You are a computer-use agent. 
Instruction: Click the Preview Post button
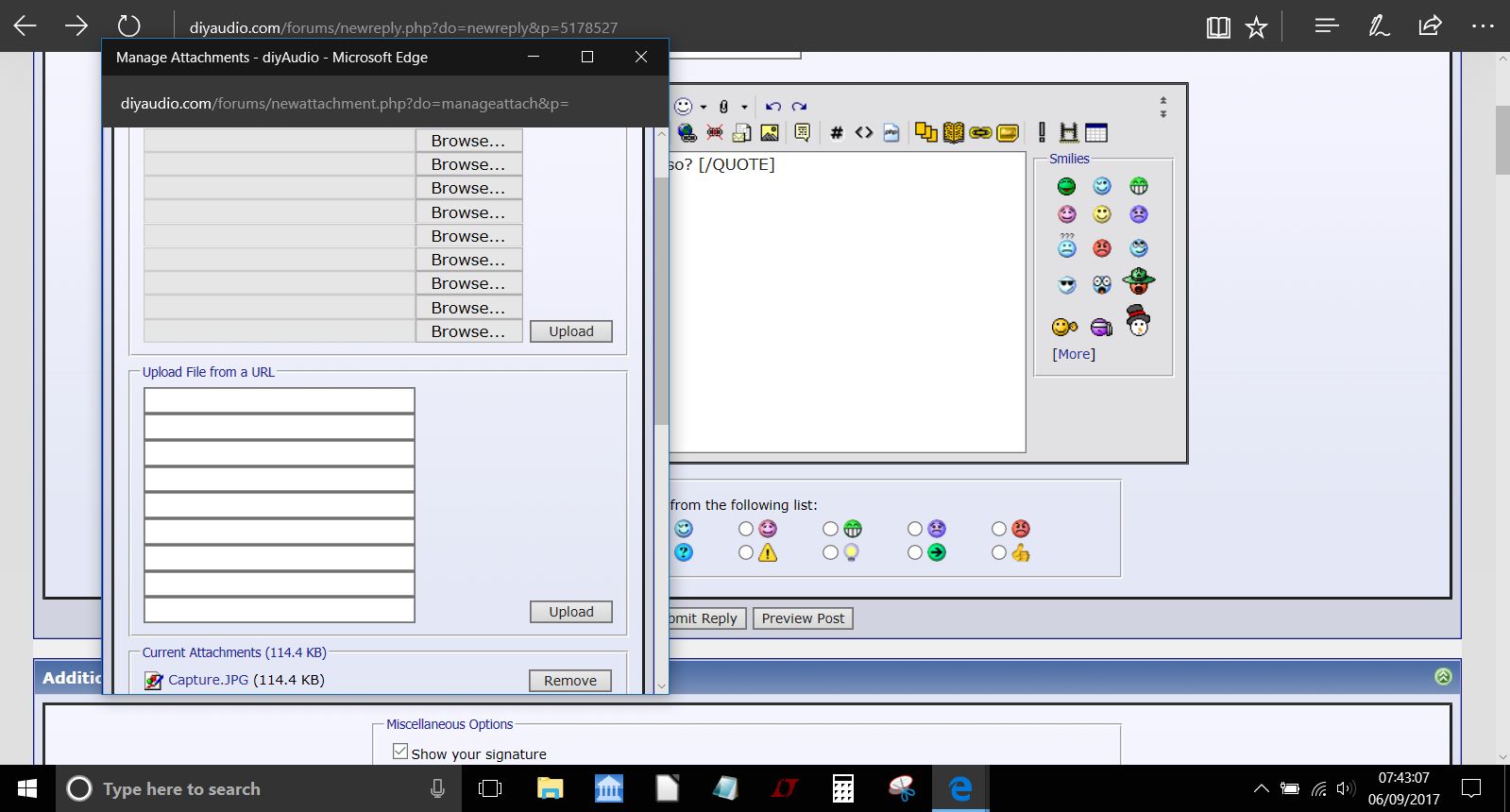(804, 618)
